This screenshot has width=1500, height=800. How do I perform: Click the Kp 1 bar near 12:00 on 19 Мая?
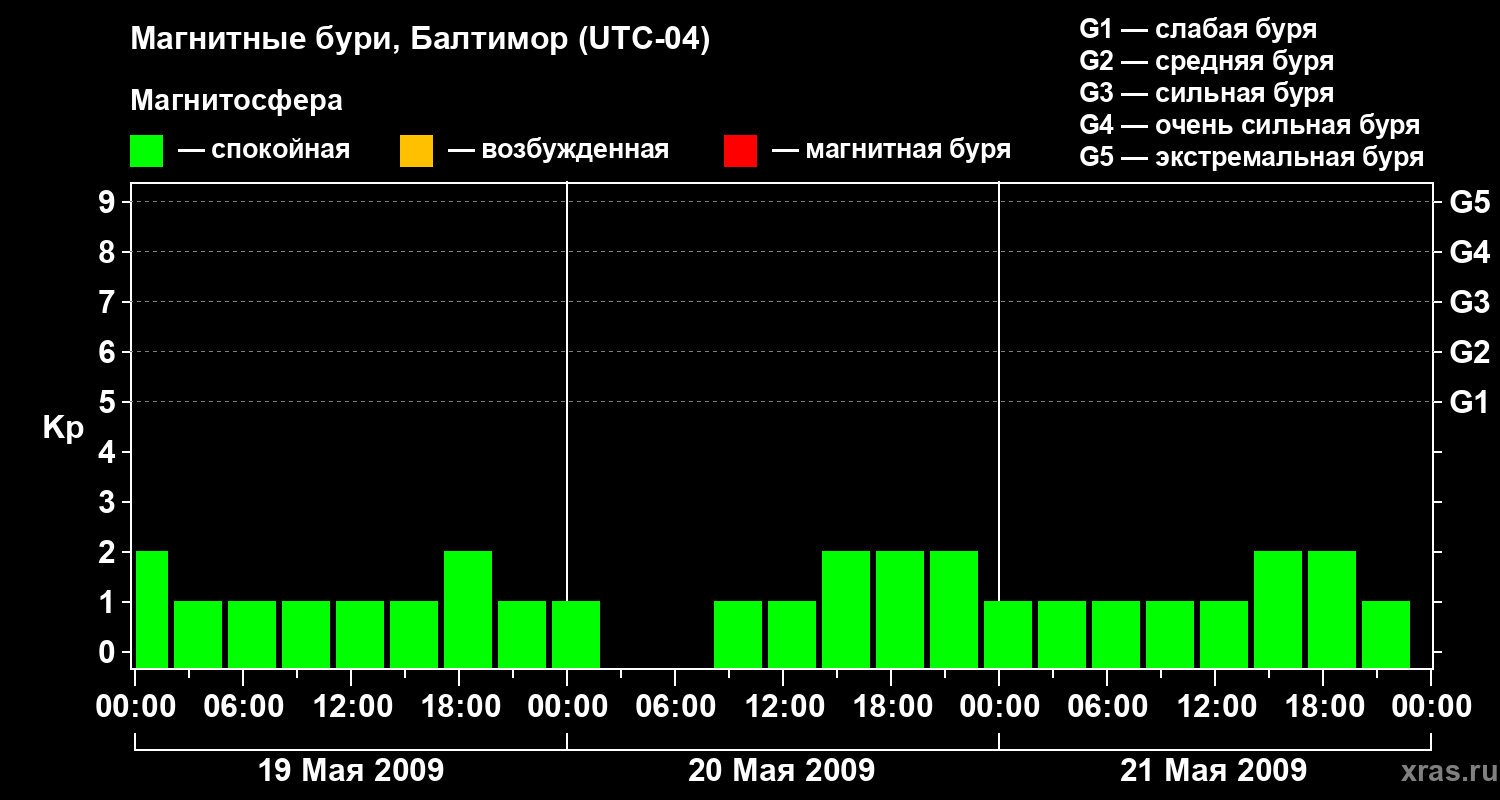[360, 634]
